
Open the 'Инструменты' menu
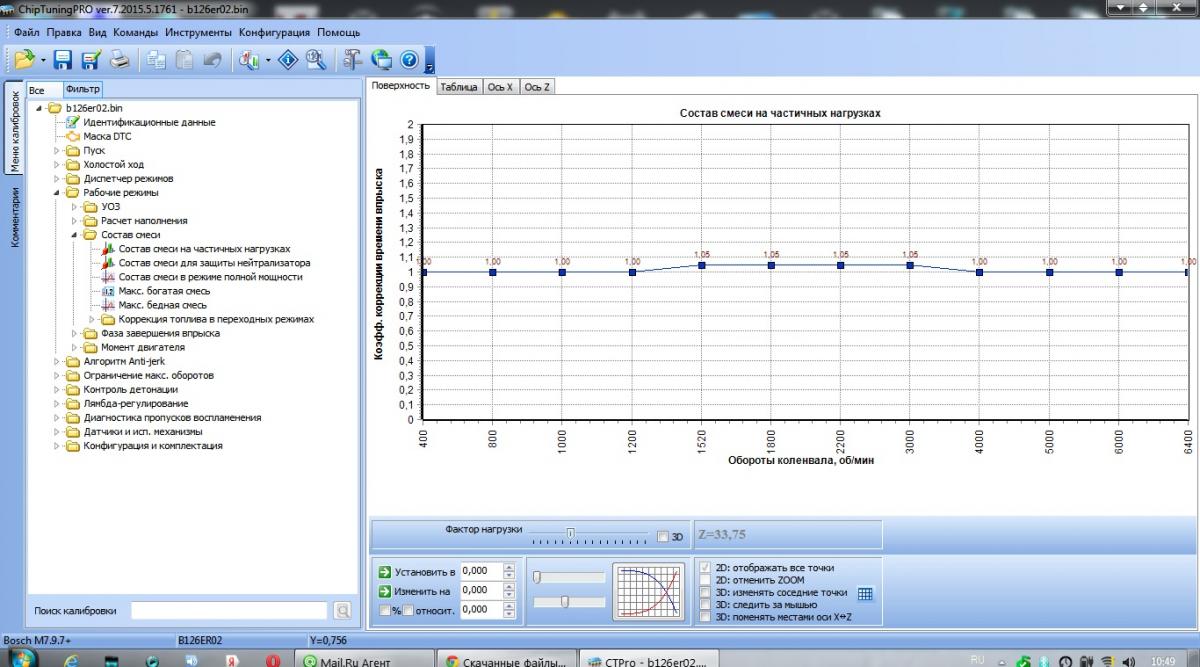199,32
